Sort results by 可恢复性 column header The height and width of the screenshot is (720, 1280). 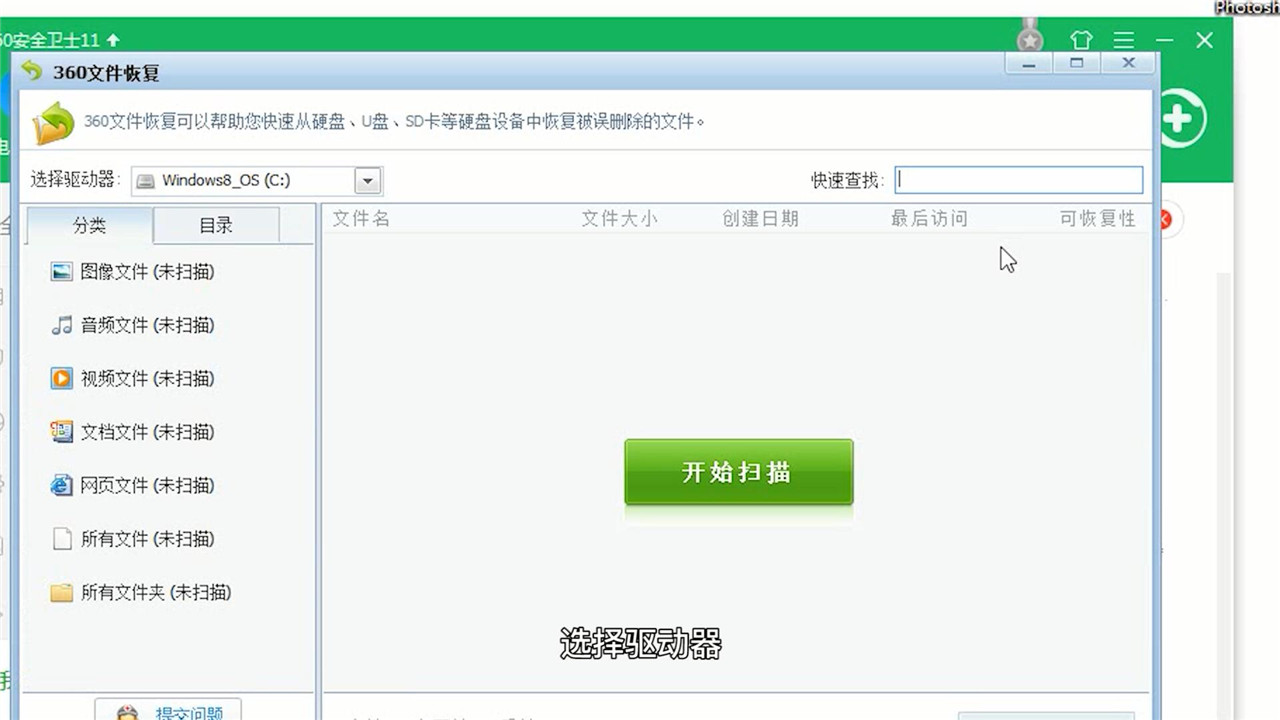pyautogui.click(x=1094, y=218)
